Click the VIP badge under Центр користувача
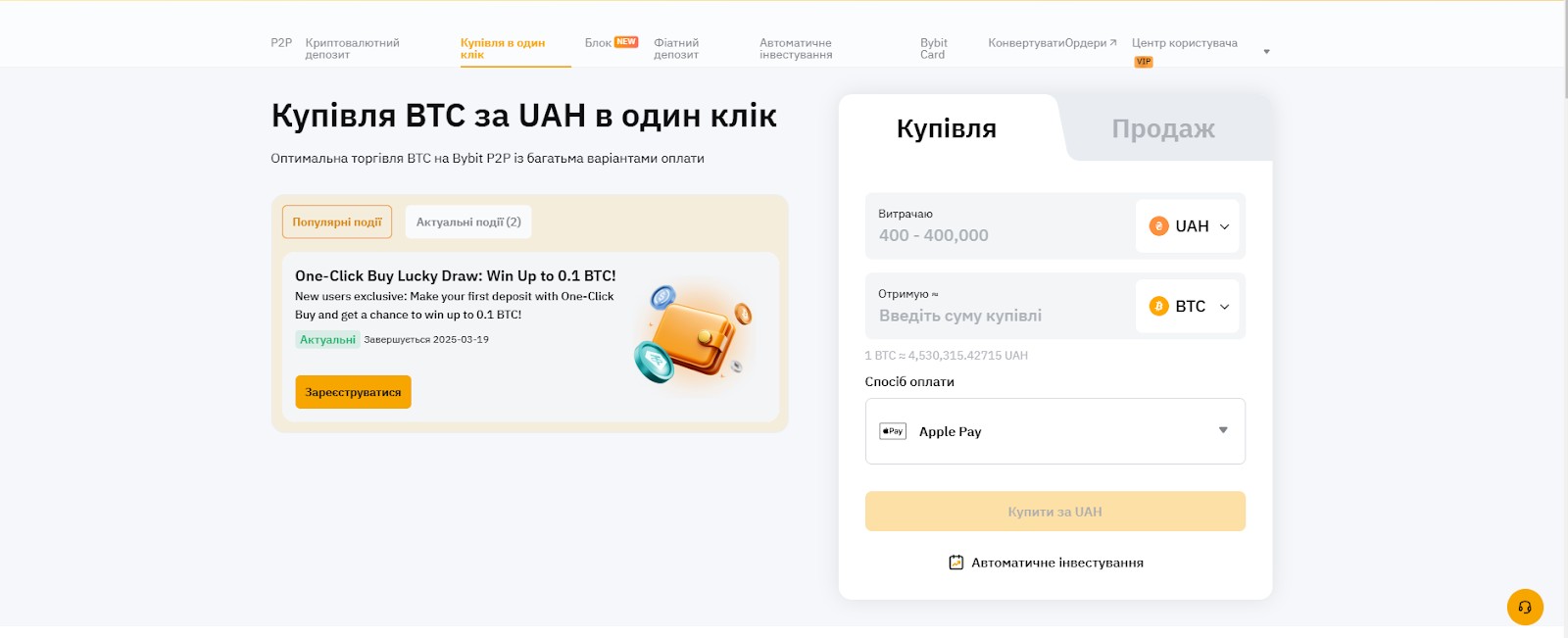 coord(1143,62)
